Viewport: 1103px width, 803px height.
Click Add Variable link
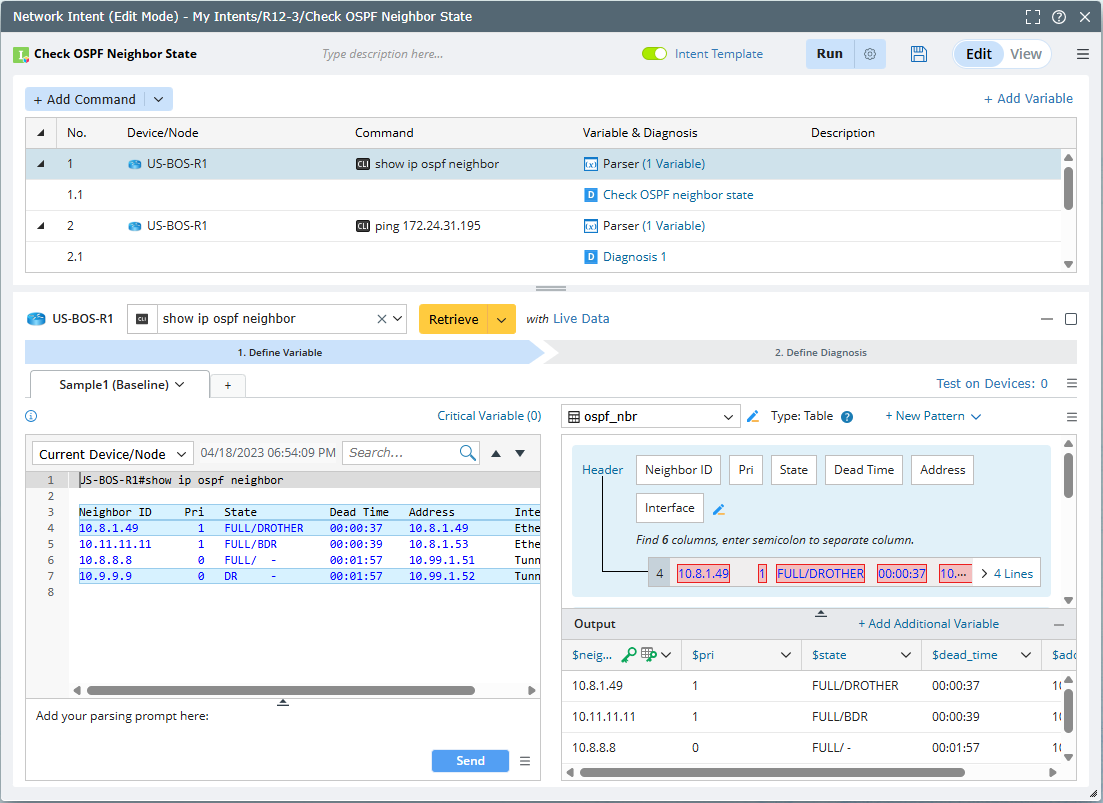click(1028, 98)
